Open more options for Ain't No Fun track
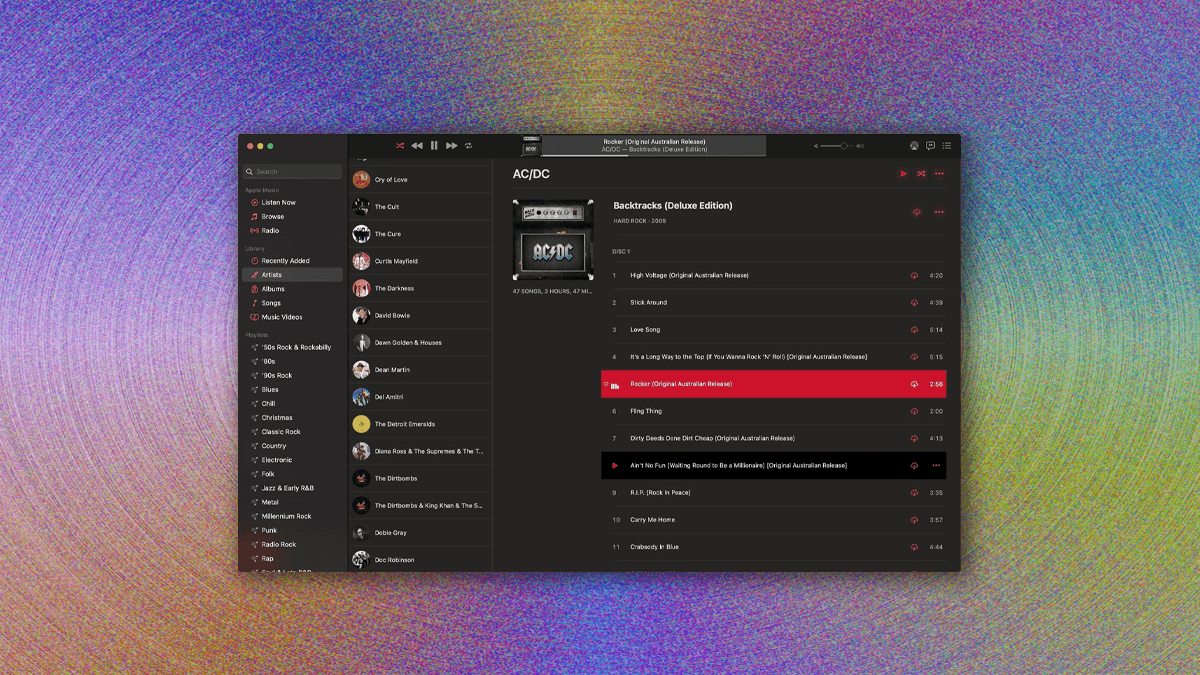The height and width of the screenshot is (675, 1200). tap(936, 466)
